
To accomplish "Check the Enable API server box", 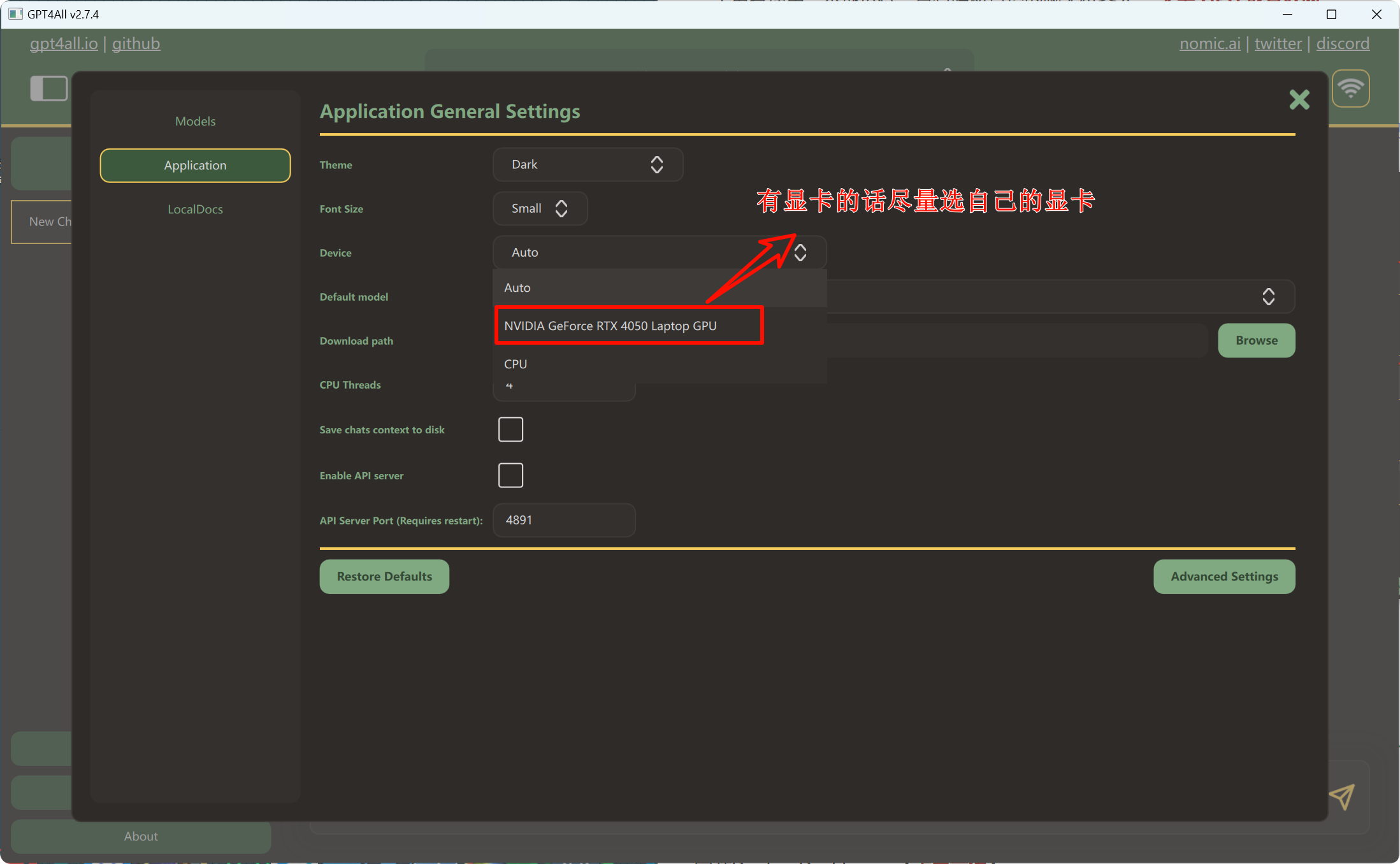I will (510, 475).
